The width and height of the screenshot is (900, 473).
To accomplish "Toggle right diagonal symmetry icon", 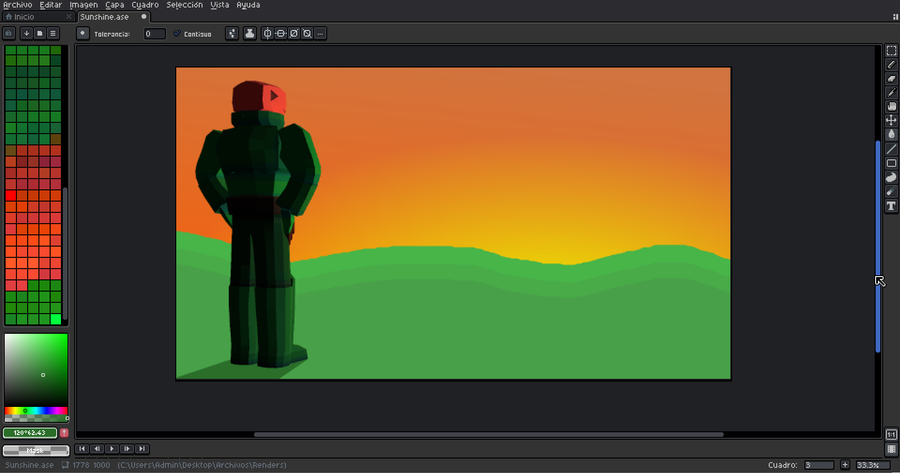I will click(x=294, y=33).
